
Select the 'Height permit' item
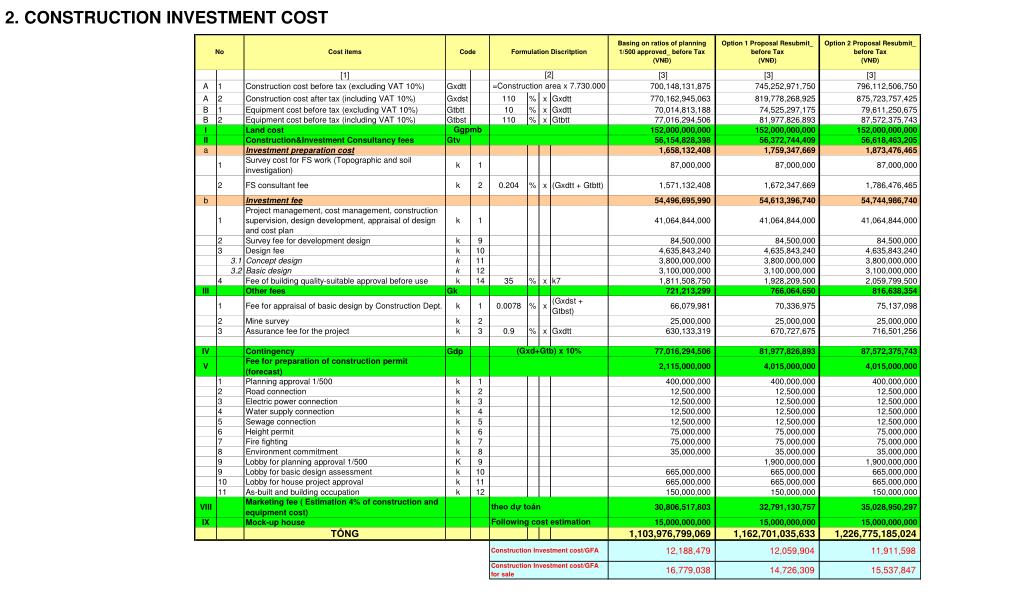pyautogui.click(x=269, y=432)
